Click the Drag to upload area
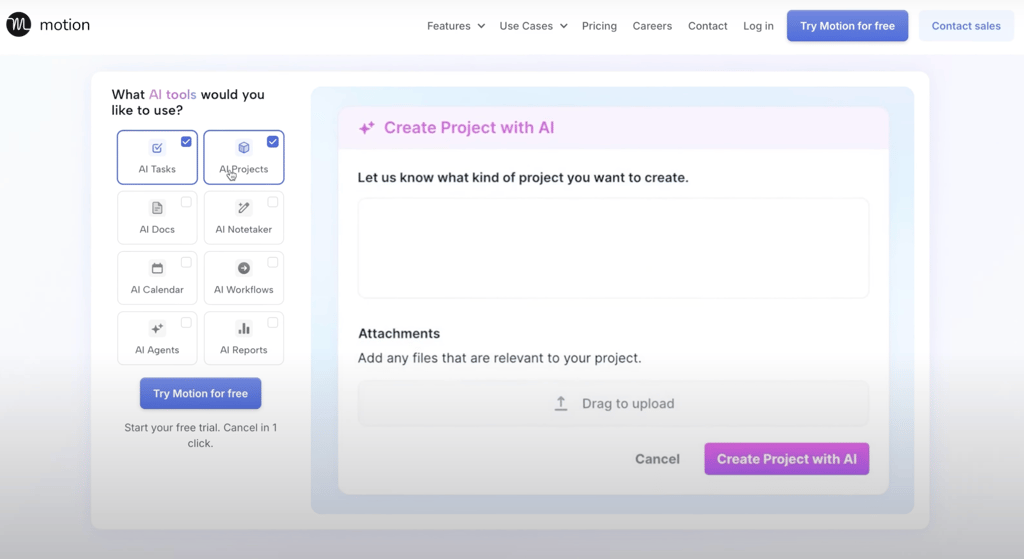Viewport: 1024px width, 559px height. 613,404
